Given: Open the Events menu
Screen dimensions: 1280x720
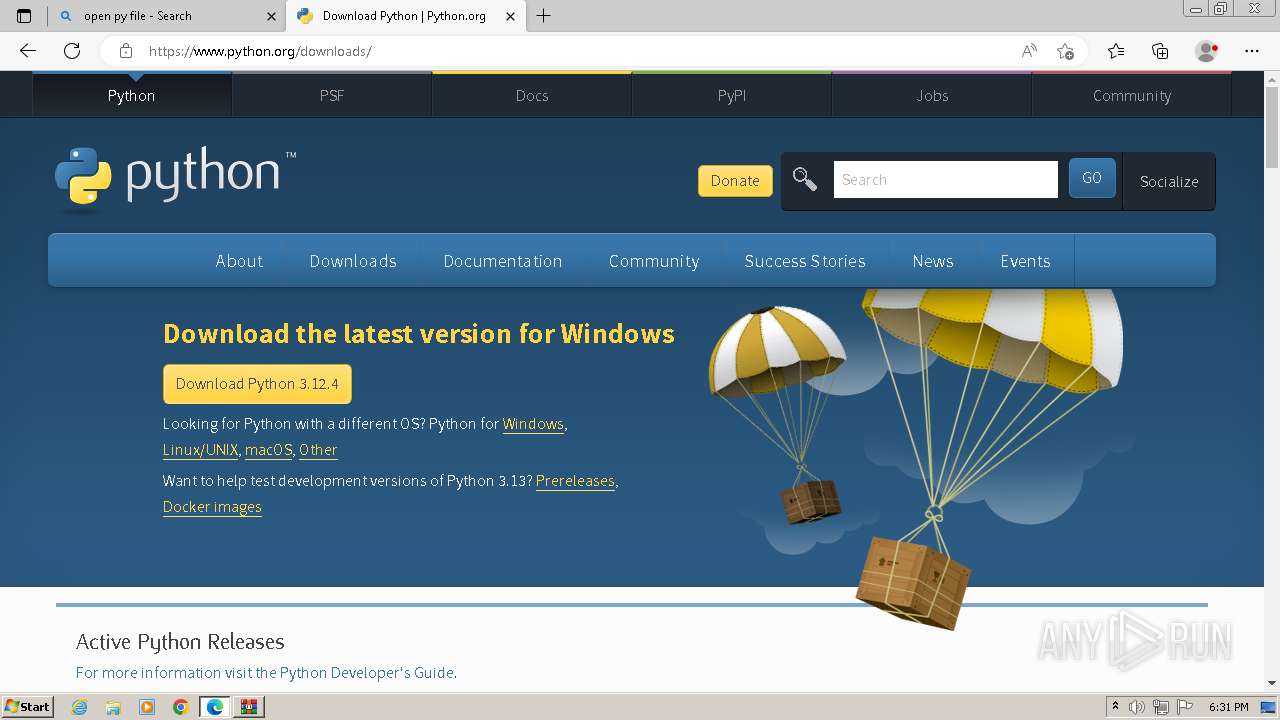Looking at the screenshot, I should pyautogui.click(x=1025, y=261).
